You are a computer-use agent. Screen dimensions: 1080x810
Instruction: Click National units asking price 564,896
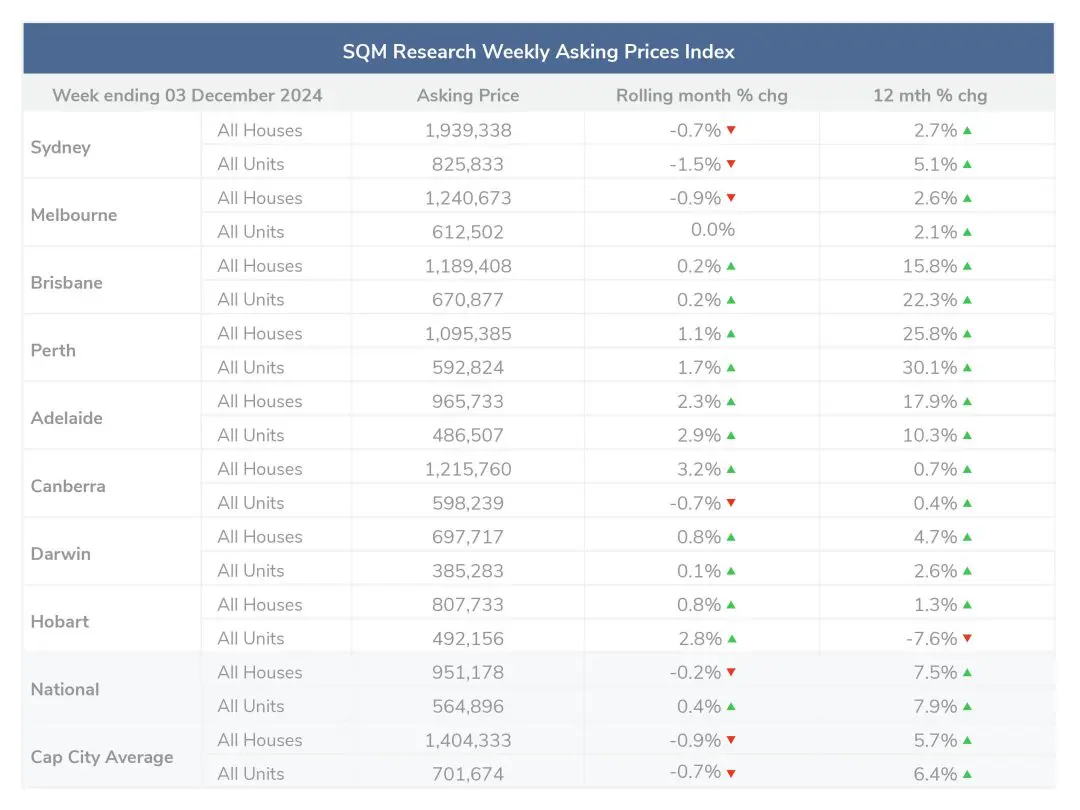point(468,706)
